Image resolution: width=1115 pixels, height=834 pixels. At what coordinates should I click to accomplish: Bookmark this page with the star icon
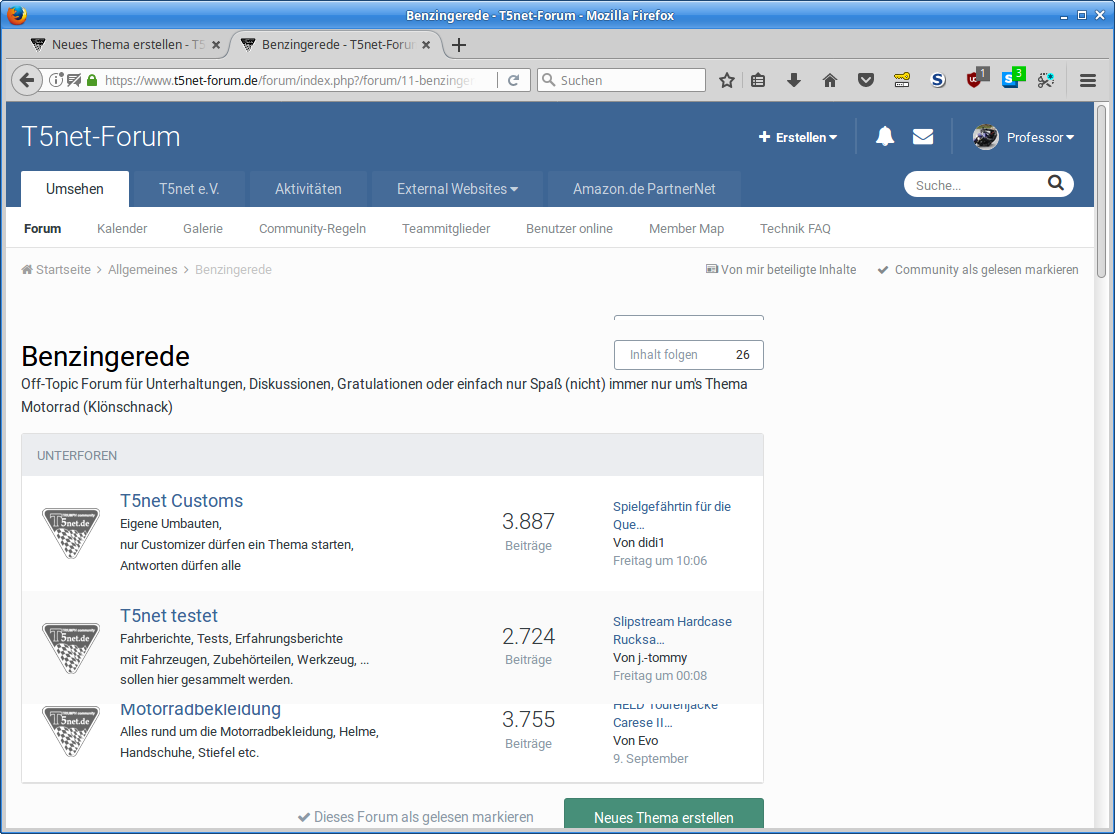point(726,80)
